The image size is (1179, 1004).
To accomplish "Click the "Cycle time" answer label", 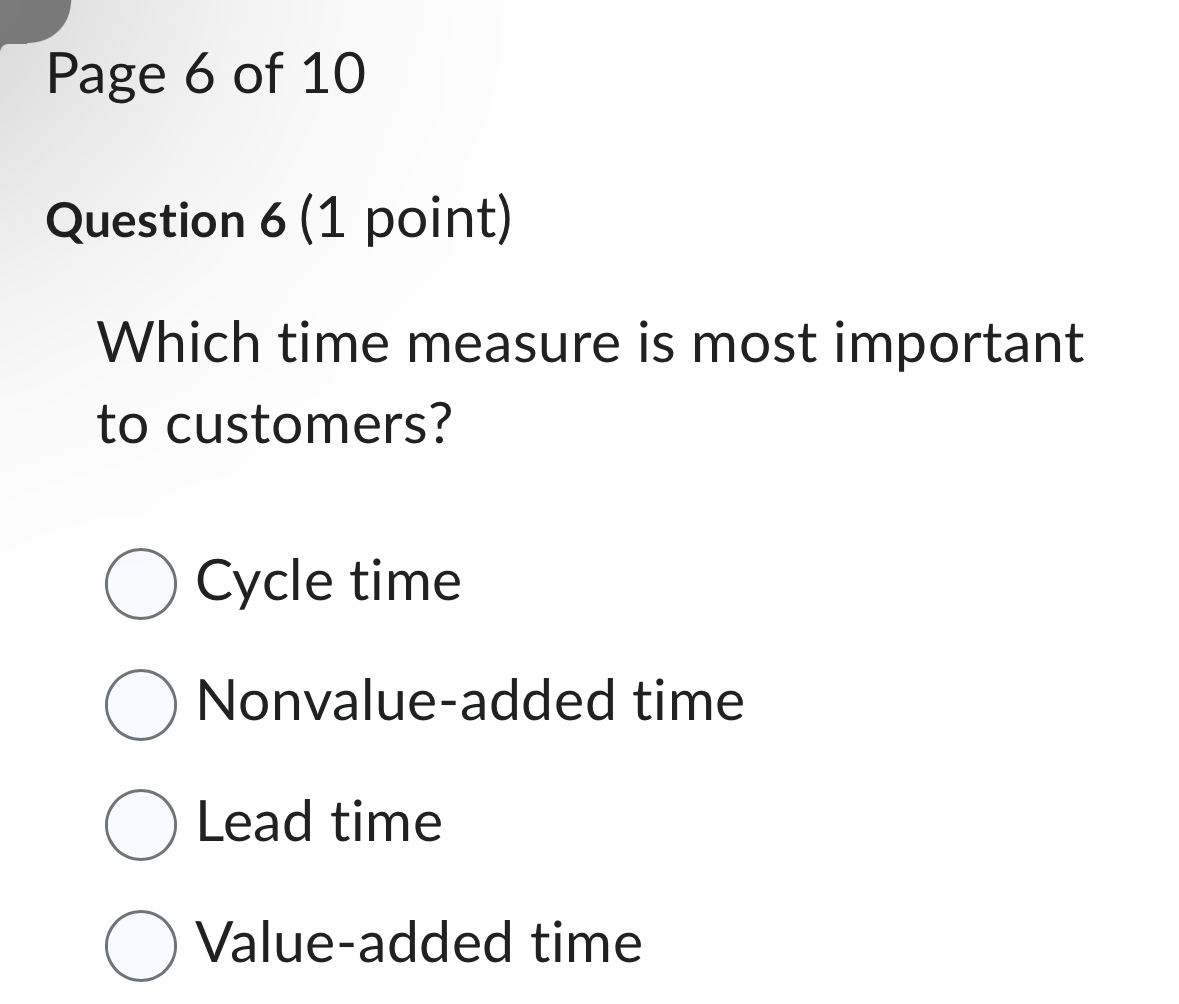I will coord(329,581).
